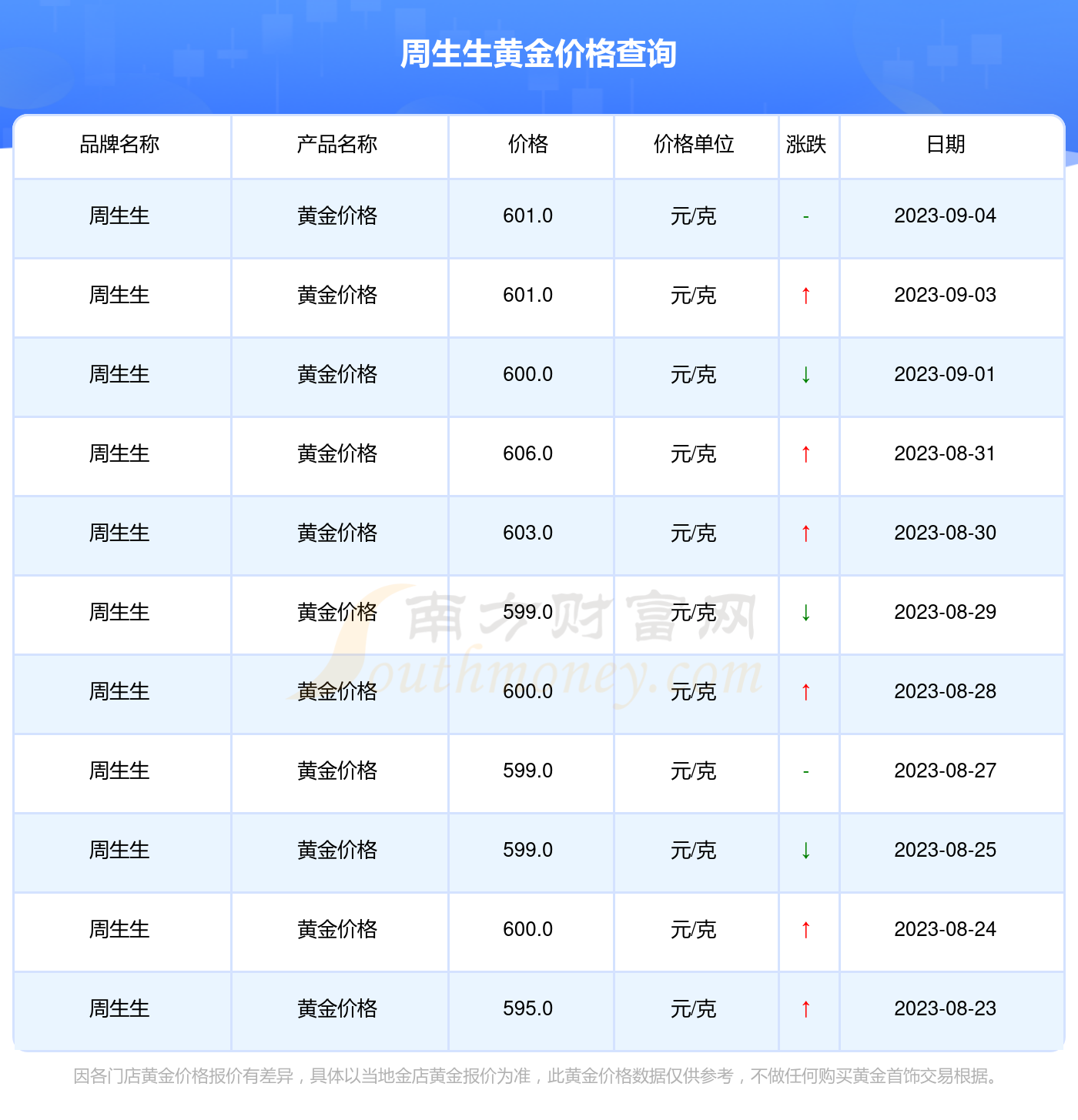The height and width of the screenshot is (1120, 1078).
Task: Click 周生生 in the 2023-09-04 row
Action: click(119, 216)
